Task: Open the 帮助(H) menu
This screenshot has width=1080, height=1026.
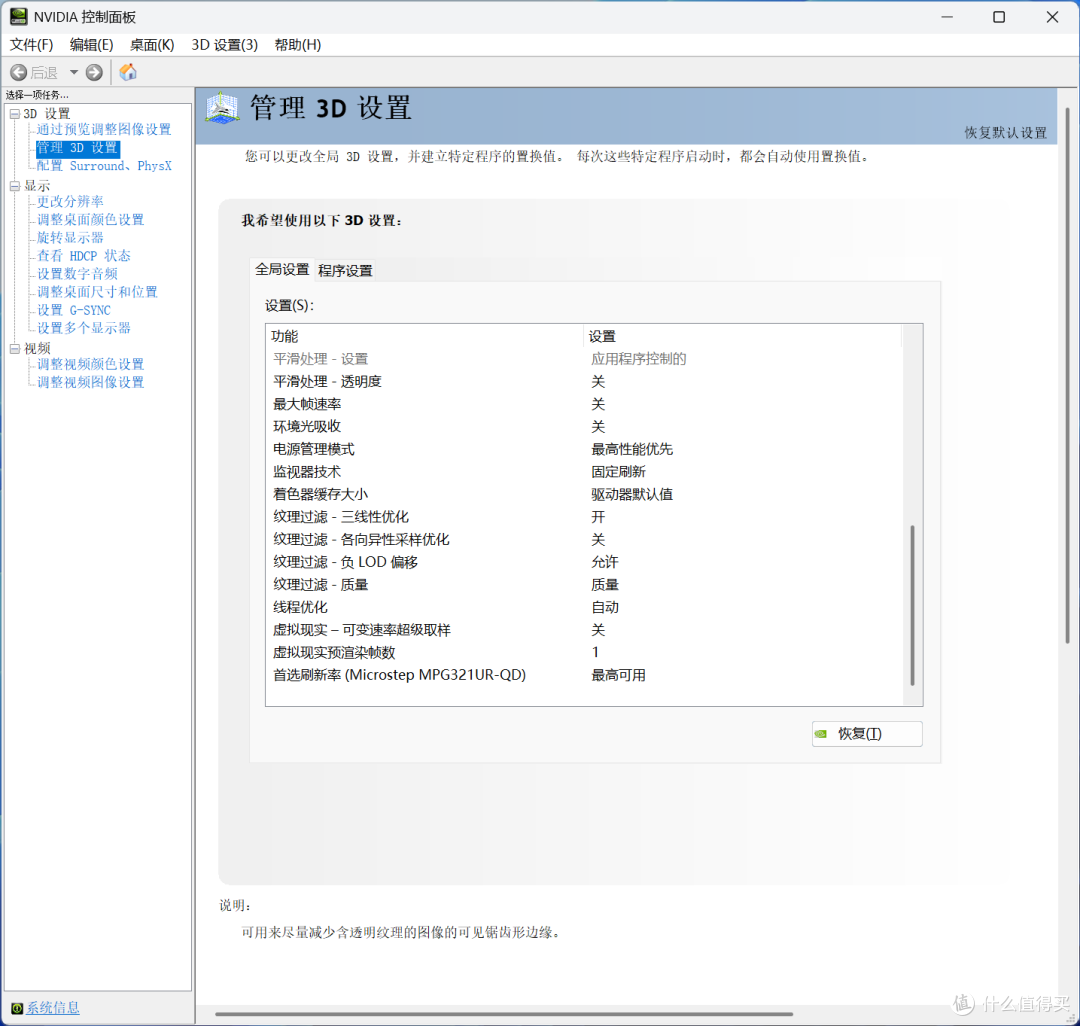Action: [x=298, y=45]
